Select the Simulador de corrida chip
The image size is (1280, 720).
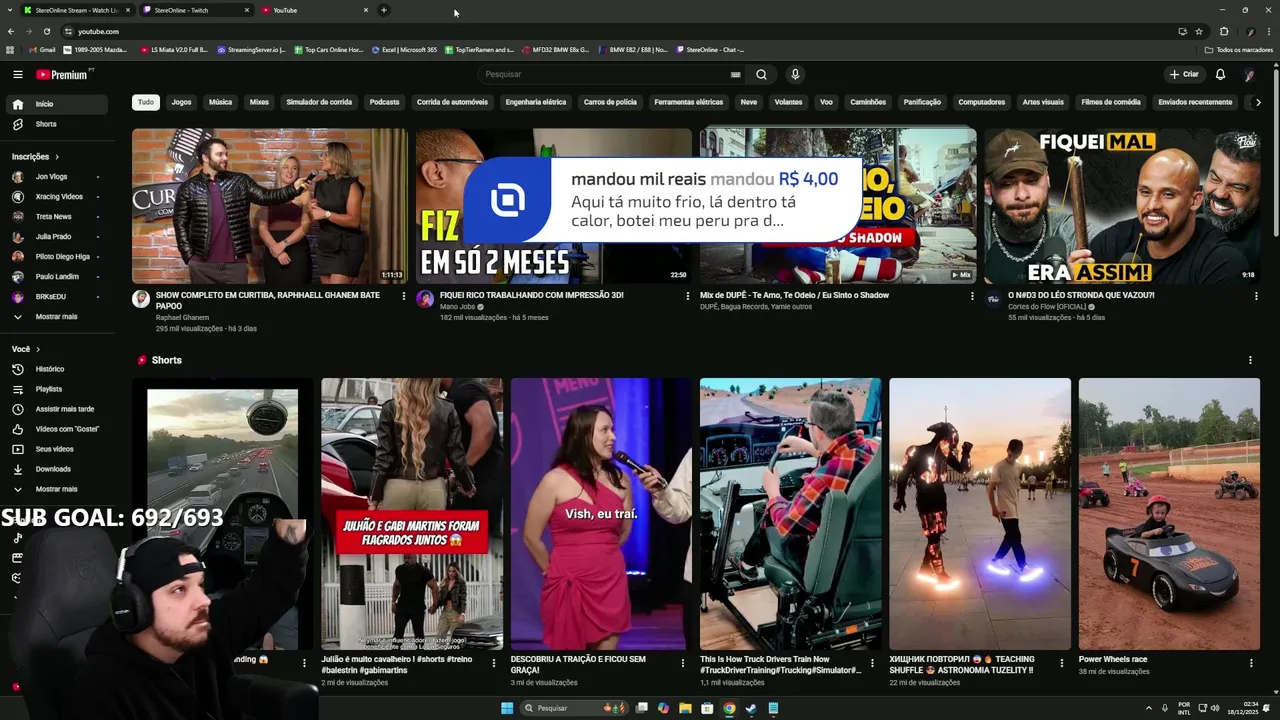[x=319, y=102]
